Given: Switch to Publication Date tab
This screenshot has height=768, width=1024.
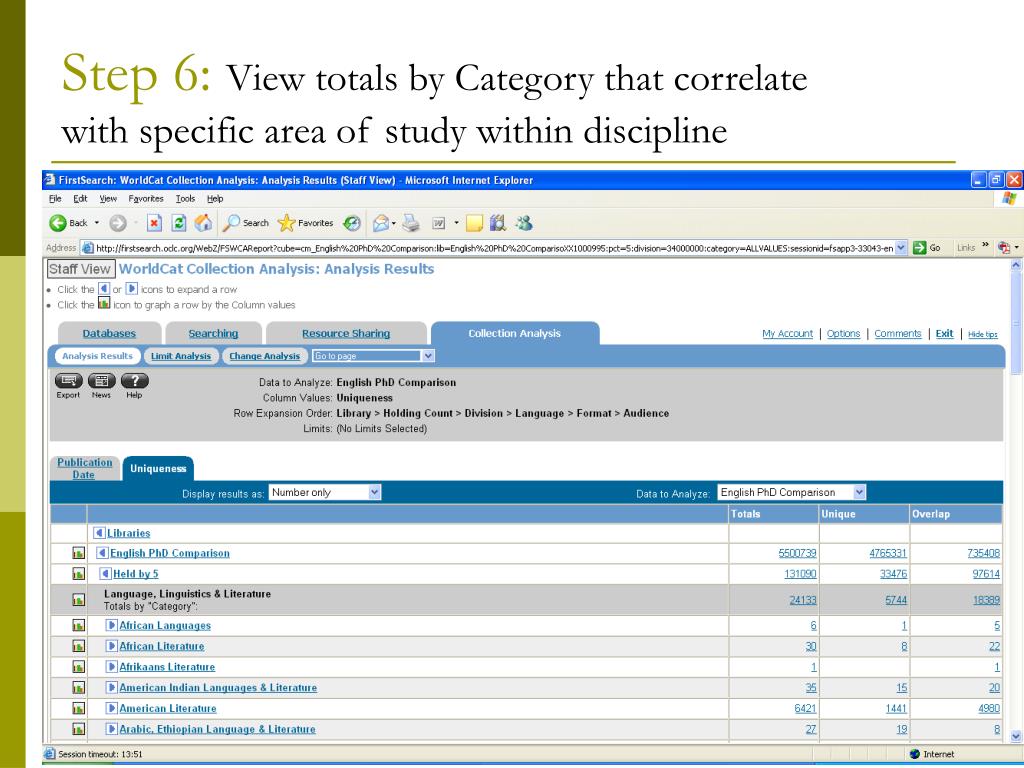Looking at the screenshot, I should click(85, 468).
